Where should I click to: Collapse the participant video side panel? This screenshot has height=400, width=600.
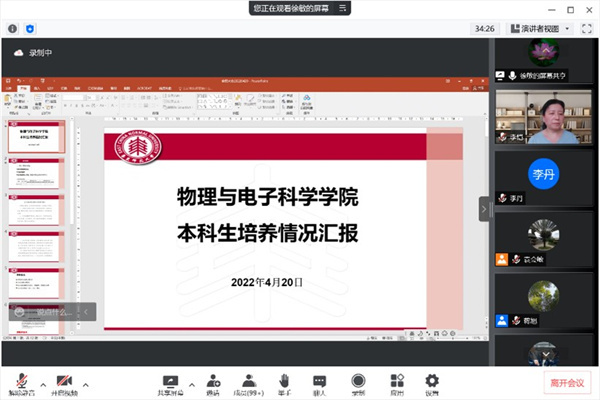485,209
